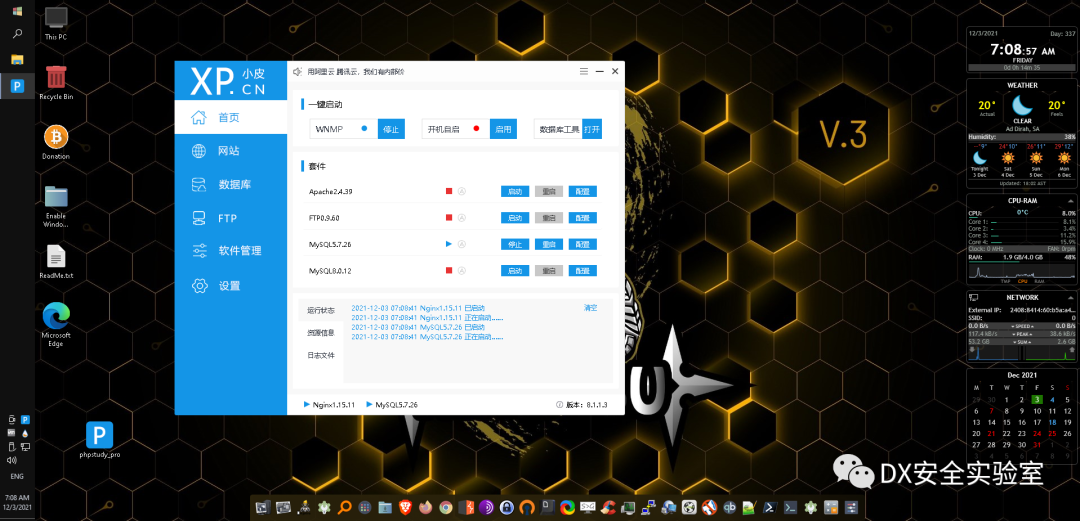Go to the 首页 home page
The height and width of the screenshot is (521, 1080).
(x=231, y=117)
